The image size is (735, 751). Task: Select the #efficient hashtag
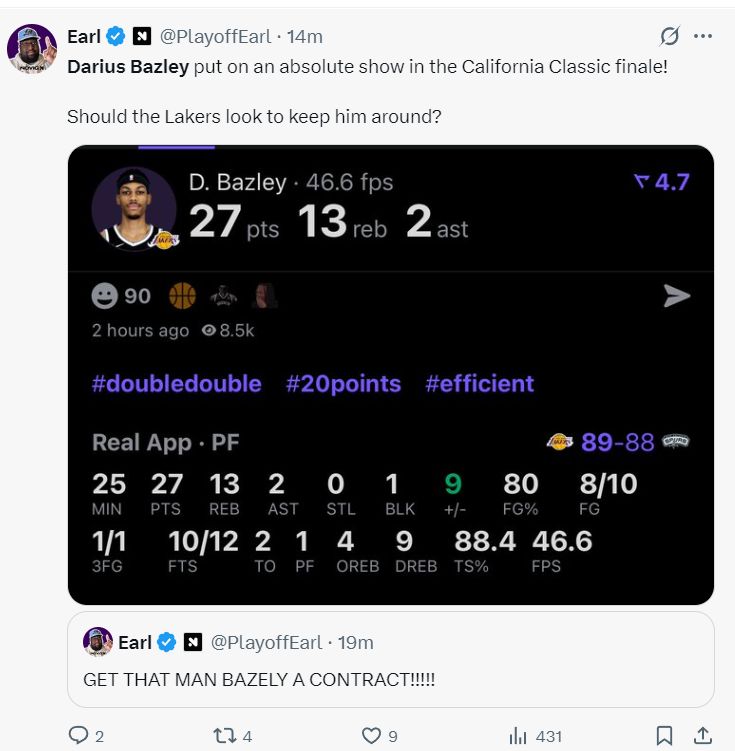[x=479, y=384]
